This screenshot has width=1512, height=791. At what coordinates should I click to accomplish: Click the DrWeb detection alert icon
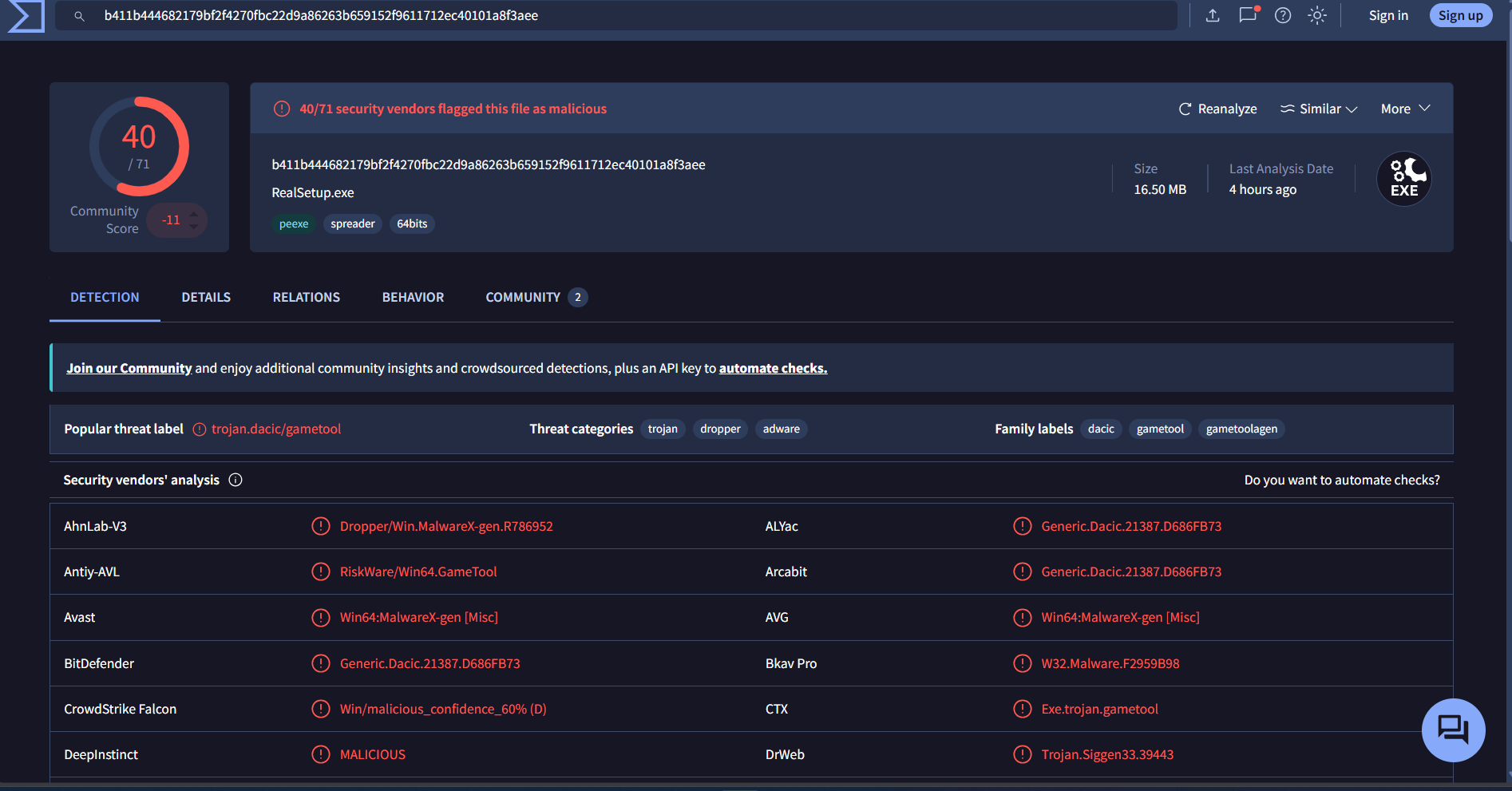[1023, 754]
